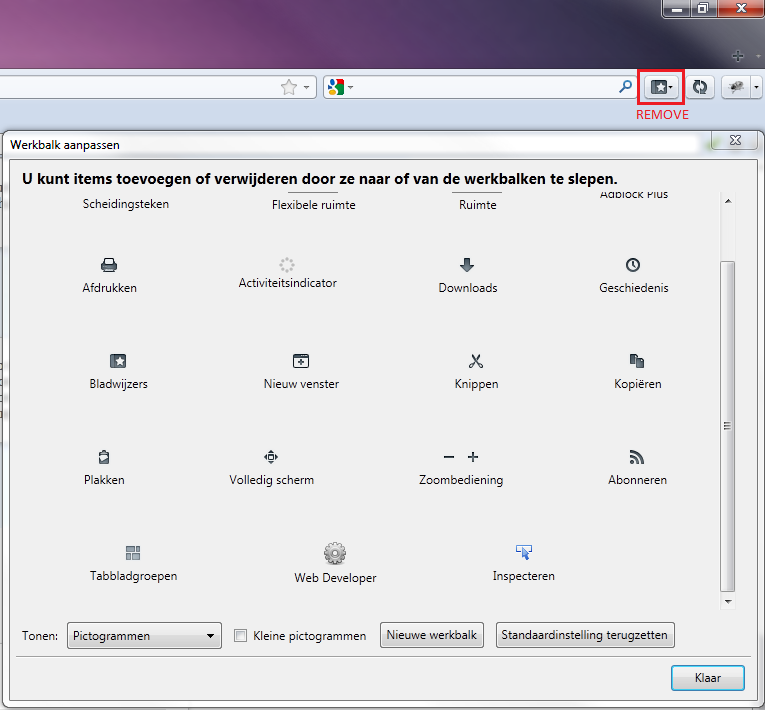
Task: Select the Tabbladgroepen icon
Action: [x=133, y=553]
